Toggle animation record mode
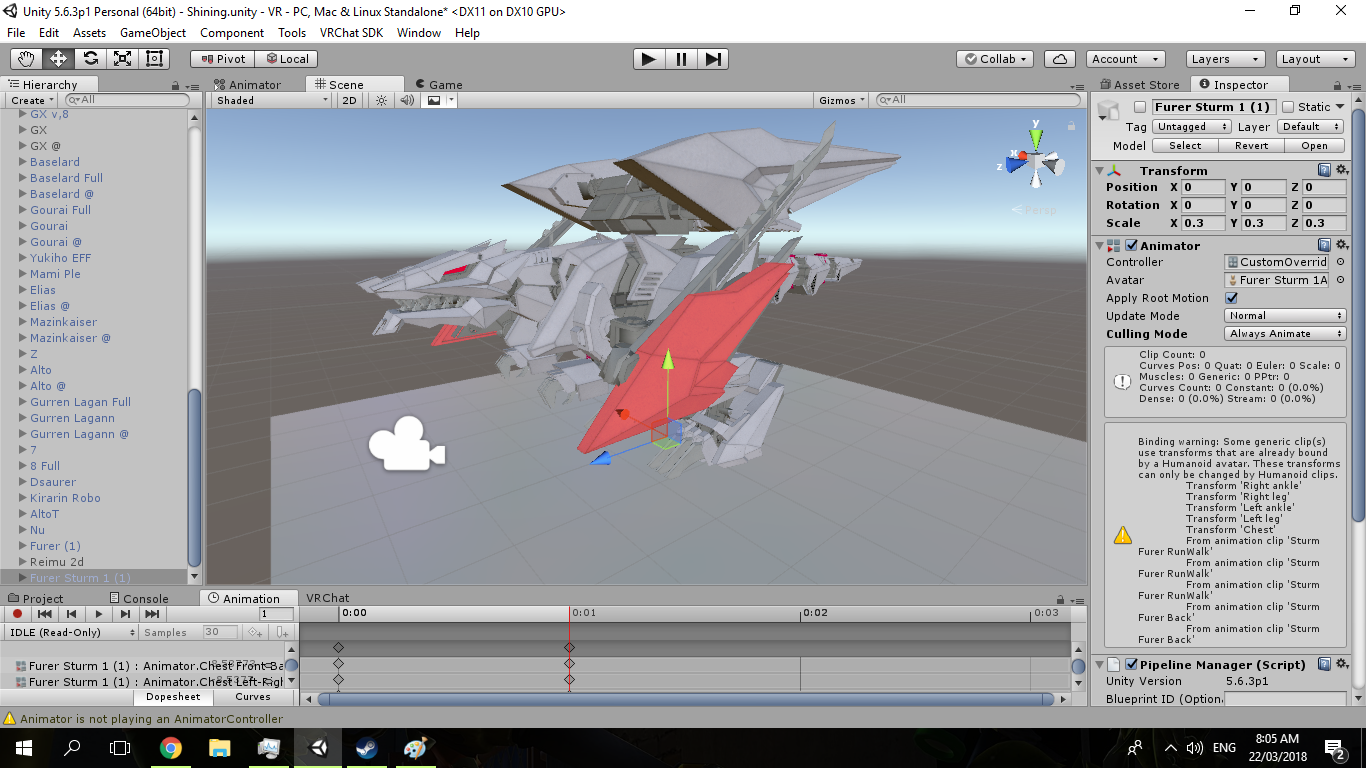Viewport: 1366px width, 768px height. tap(17, 614)
